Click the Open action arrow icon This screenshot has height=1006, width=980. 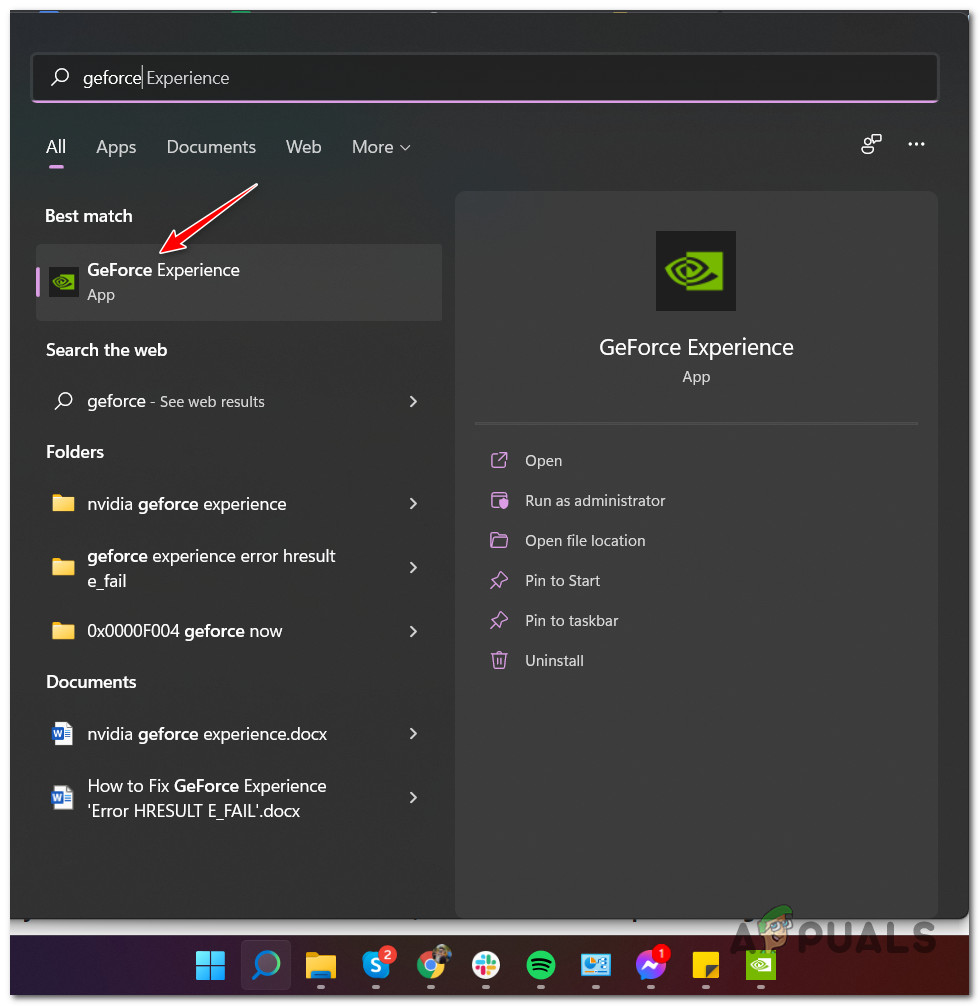click(499, 460)
